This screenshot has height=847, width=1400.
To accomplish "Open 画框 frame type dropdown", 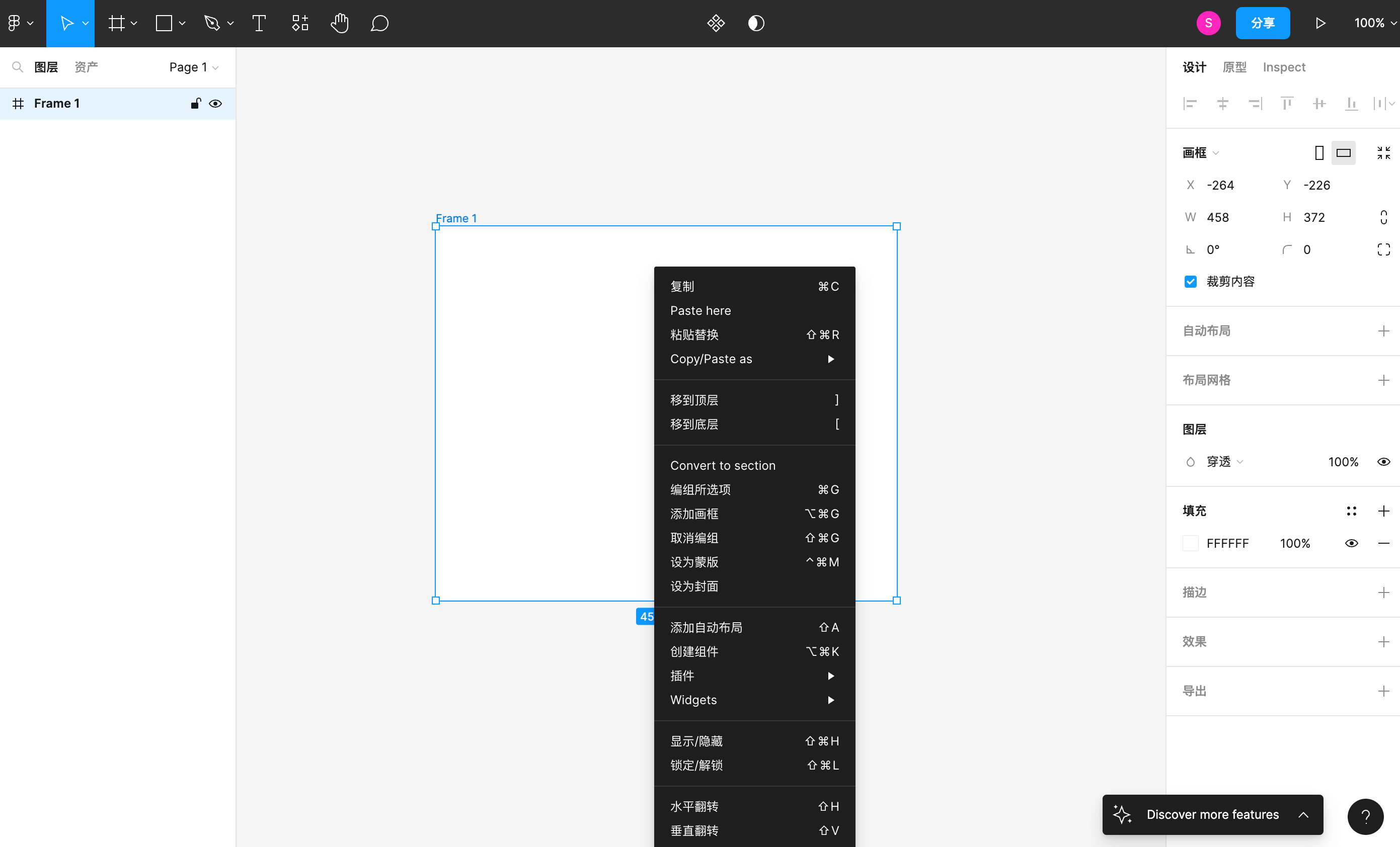I will tap(1200, 153).
